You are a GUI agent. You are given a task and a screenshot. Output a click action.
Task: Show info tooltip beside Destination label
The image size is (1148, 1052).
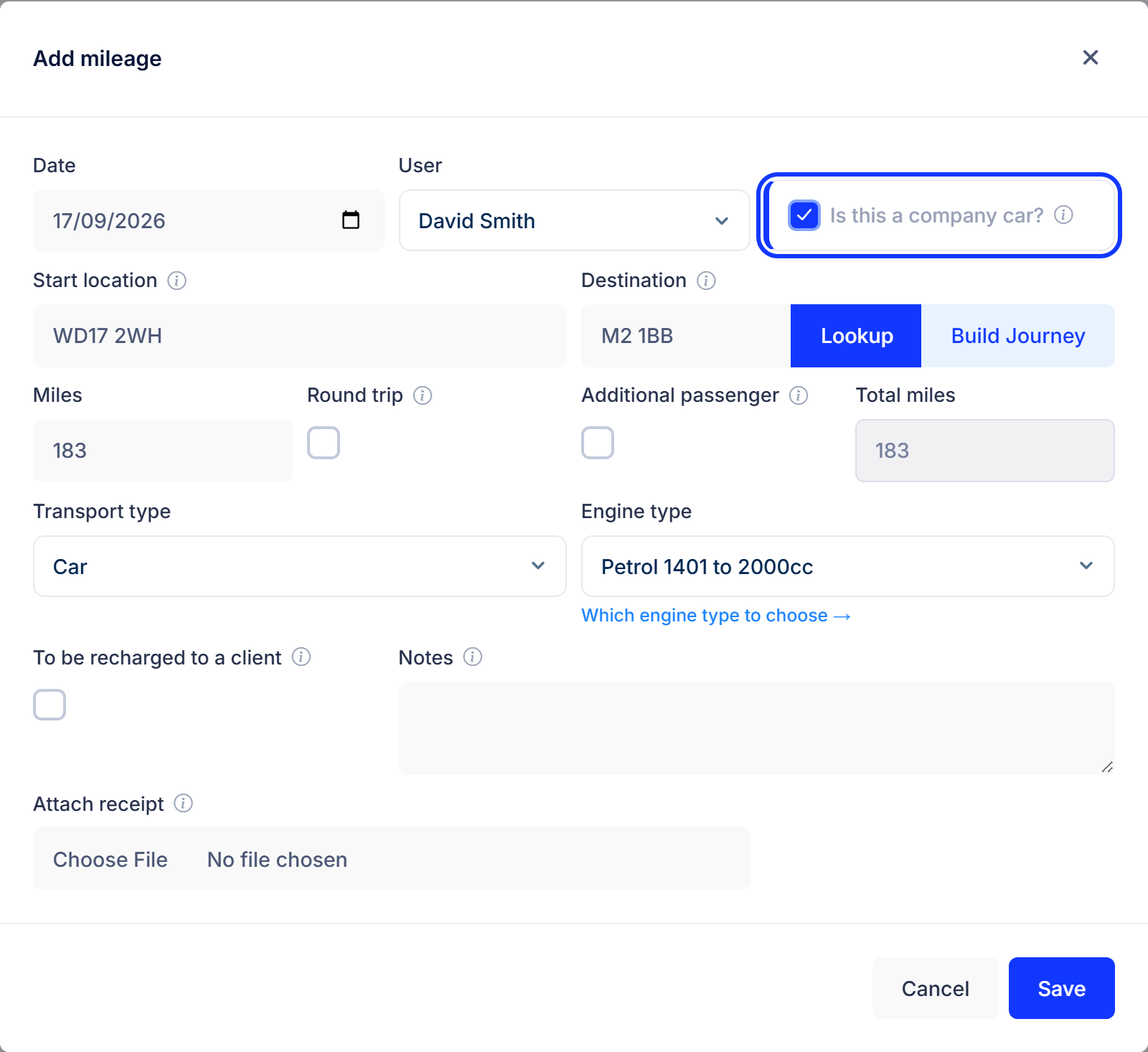(706, 281)
